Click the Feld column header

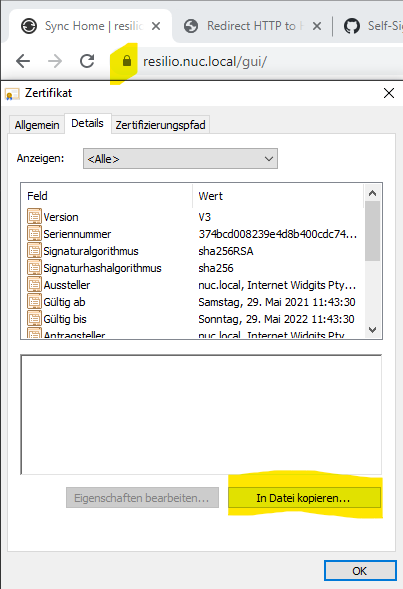107,196
